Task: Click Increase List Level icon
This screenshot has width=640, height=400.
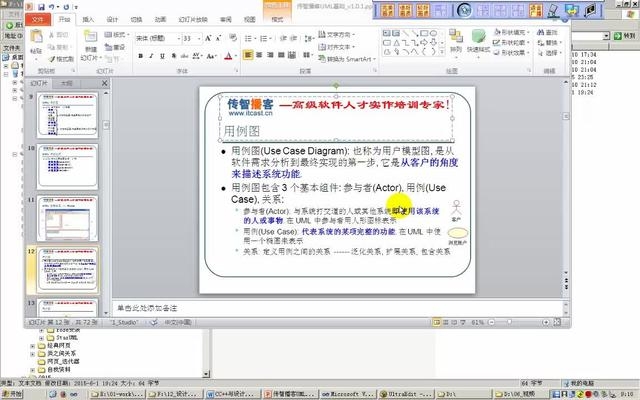Action: 294,38
